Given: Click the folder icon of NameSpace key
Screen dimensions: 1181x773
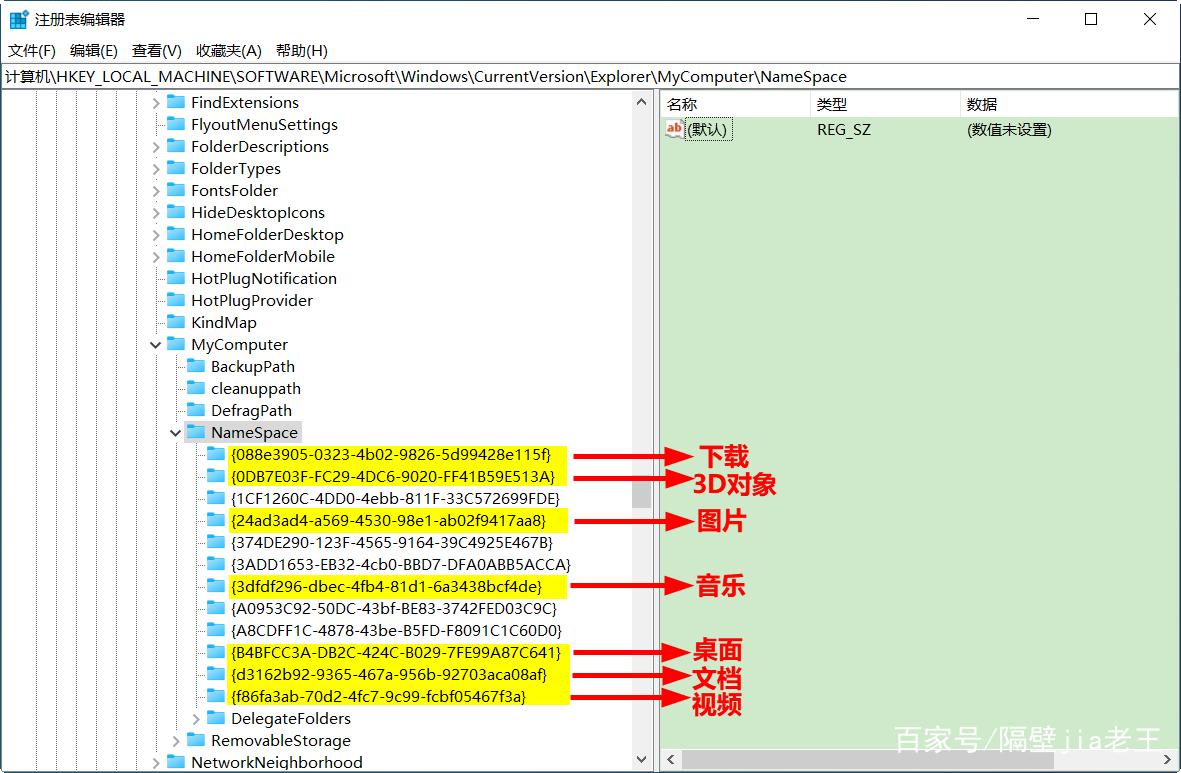Looking at the screenshot, I should pyautogui.click(x=196, y=432).
